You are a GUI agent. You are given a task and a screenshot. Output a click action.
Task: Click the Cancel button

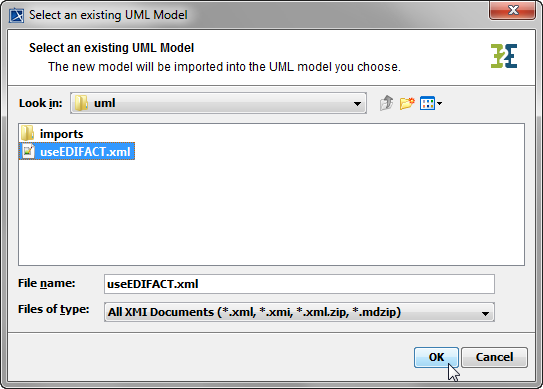click(x=494, y=357)
